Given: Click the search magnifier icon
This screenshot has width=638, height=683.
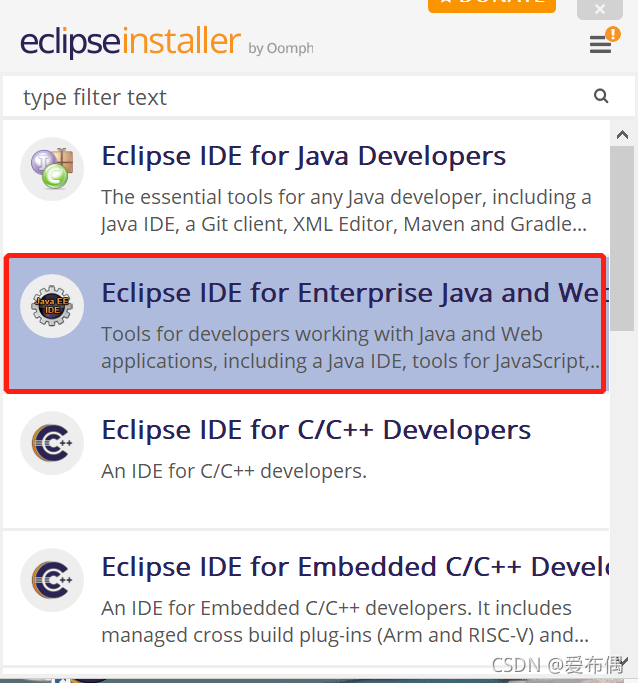Looking at the screenshot, I should tap(601, 96).
